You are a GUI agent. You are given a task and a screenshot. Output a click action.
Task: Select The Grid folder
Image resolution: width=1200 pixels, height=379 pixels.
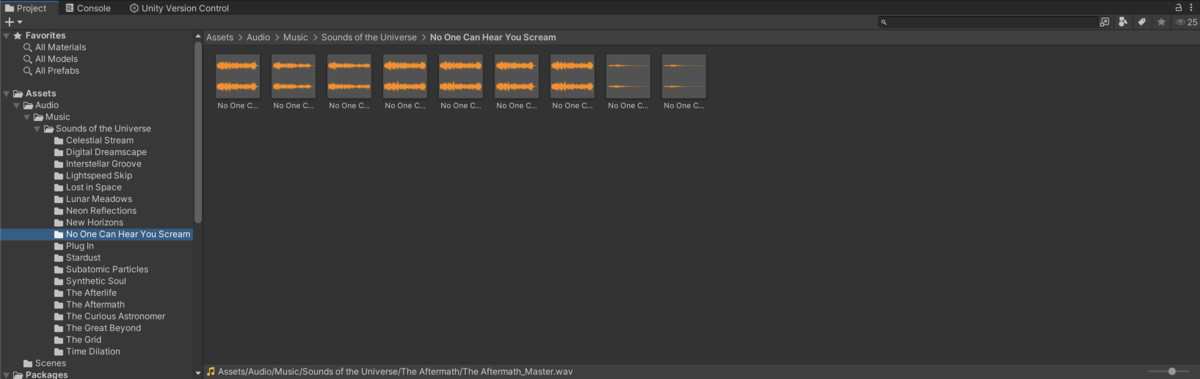click(77, 340)
